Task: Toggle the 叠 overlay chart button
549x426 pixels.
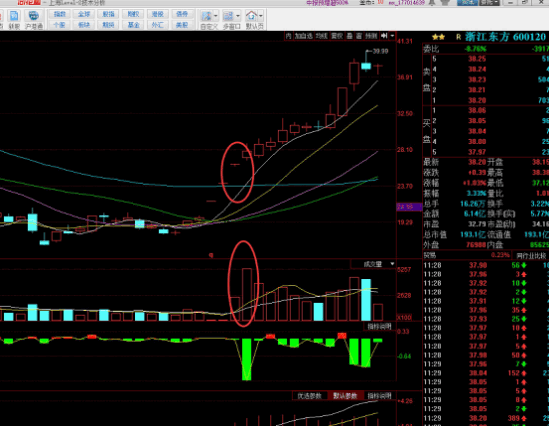Action: coord(350,36)
